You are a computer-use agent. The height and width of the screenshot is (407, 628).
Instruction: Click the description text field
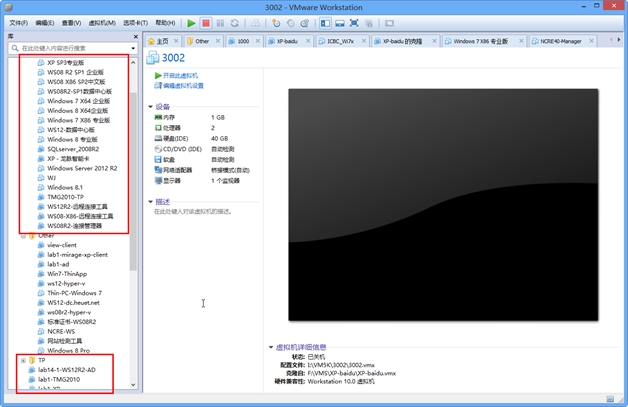(x=193, y=211)
